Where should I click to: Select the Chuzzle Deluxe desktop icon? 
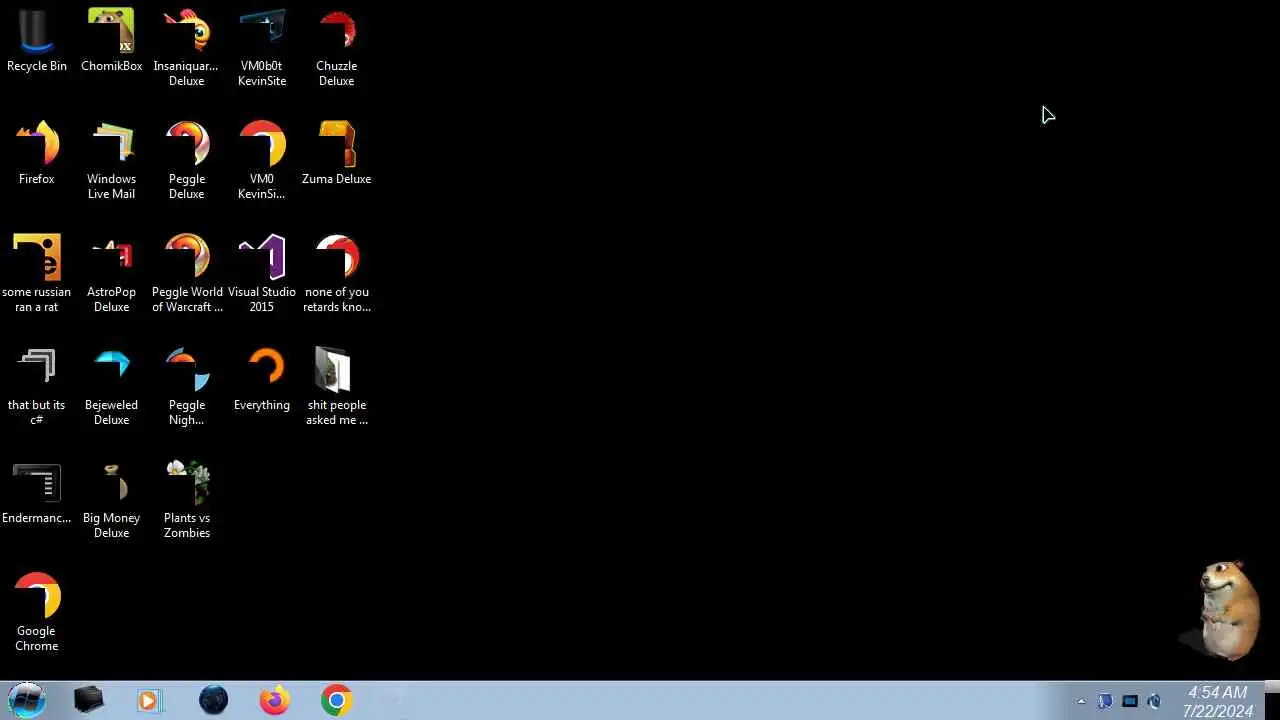[337, 49]
